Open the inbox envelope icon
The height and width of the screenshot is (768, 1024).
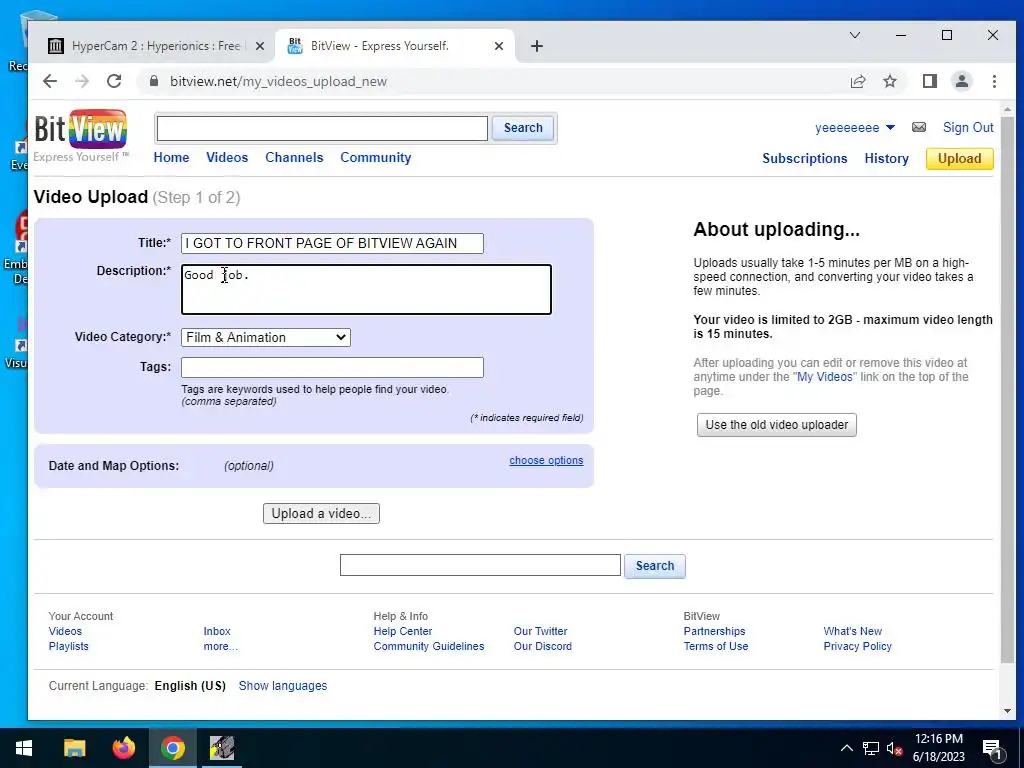[x=919, y=127]
